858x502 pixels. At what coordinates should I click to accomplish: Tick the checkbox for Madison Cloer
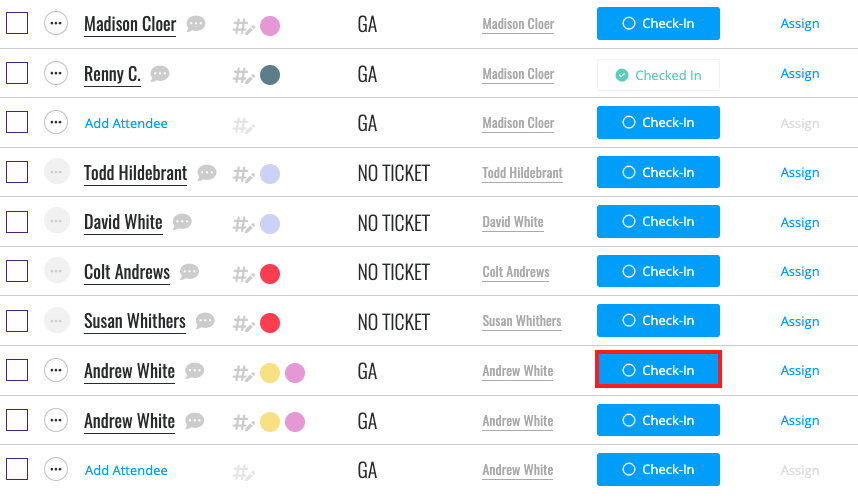17,24
